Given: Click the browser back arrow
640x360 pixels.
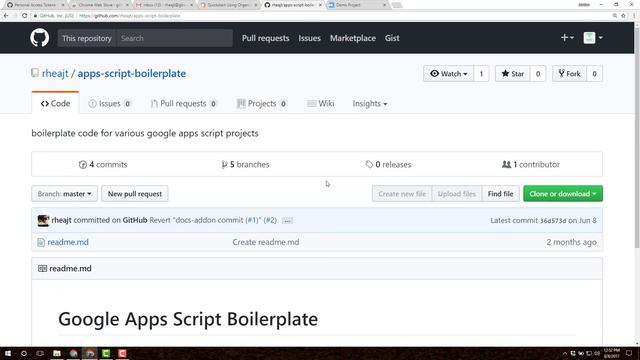Looking at the screenshot, I should tap(6, 16).
